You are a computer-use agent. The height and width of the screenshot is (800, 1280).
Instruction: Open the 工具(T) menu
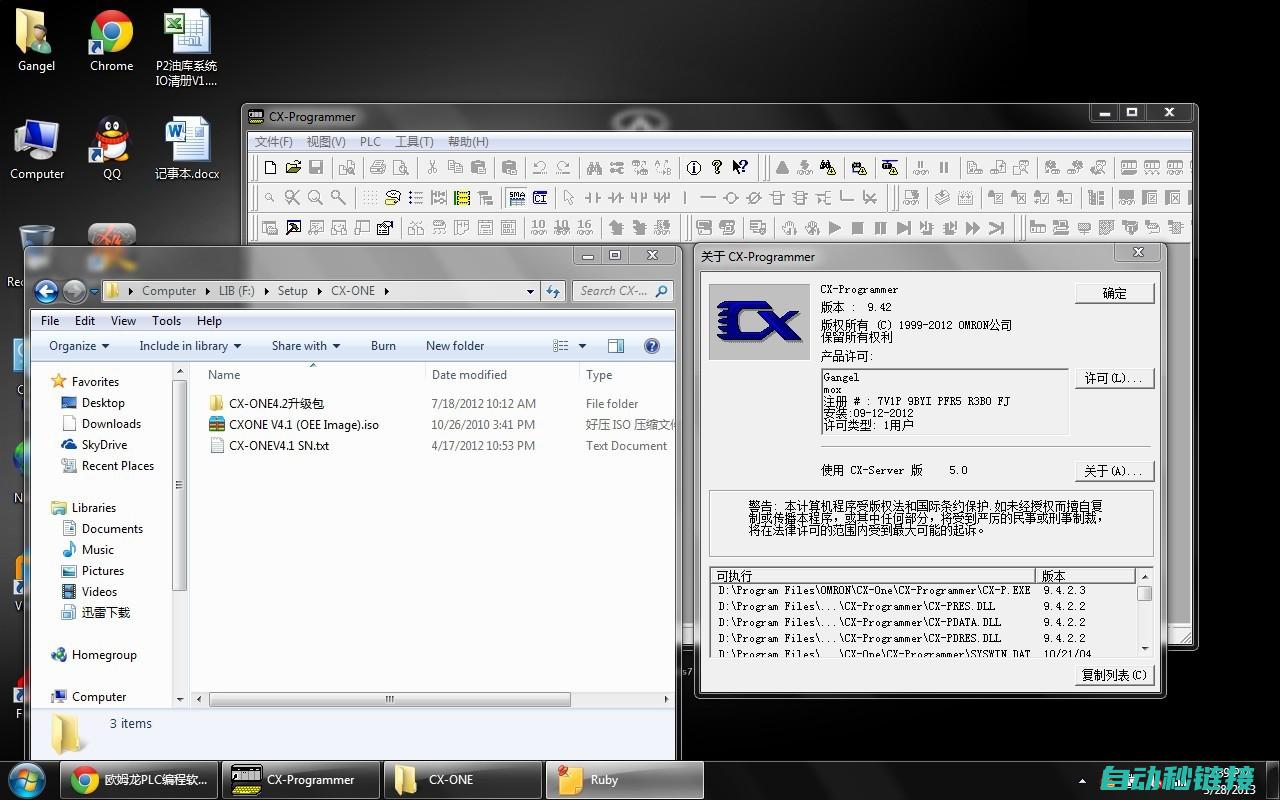(414, 142)
